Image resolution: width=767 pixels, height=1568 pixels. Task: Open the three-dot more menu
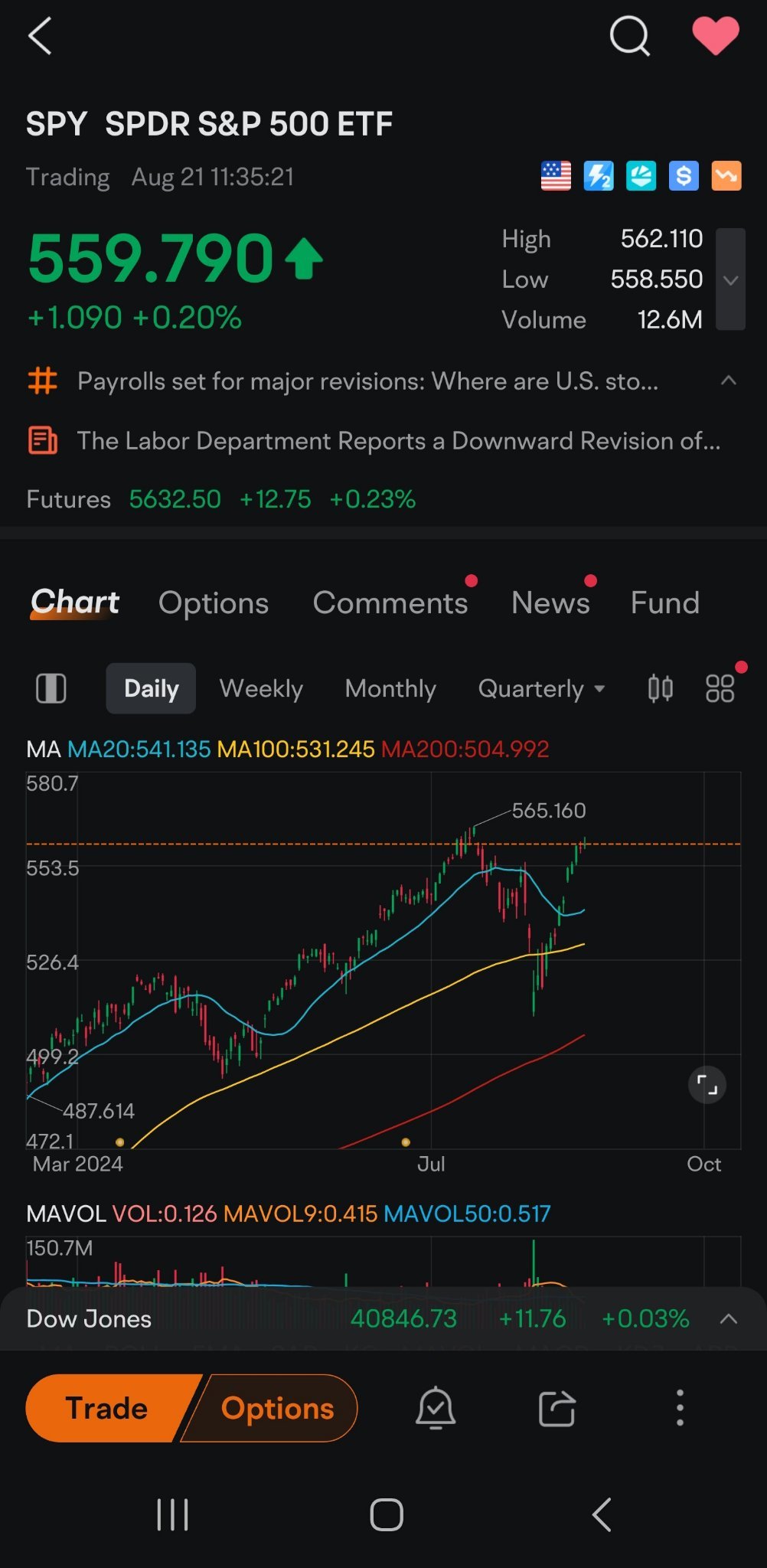click(680, 1408)
